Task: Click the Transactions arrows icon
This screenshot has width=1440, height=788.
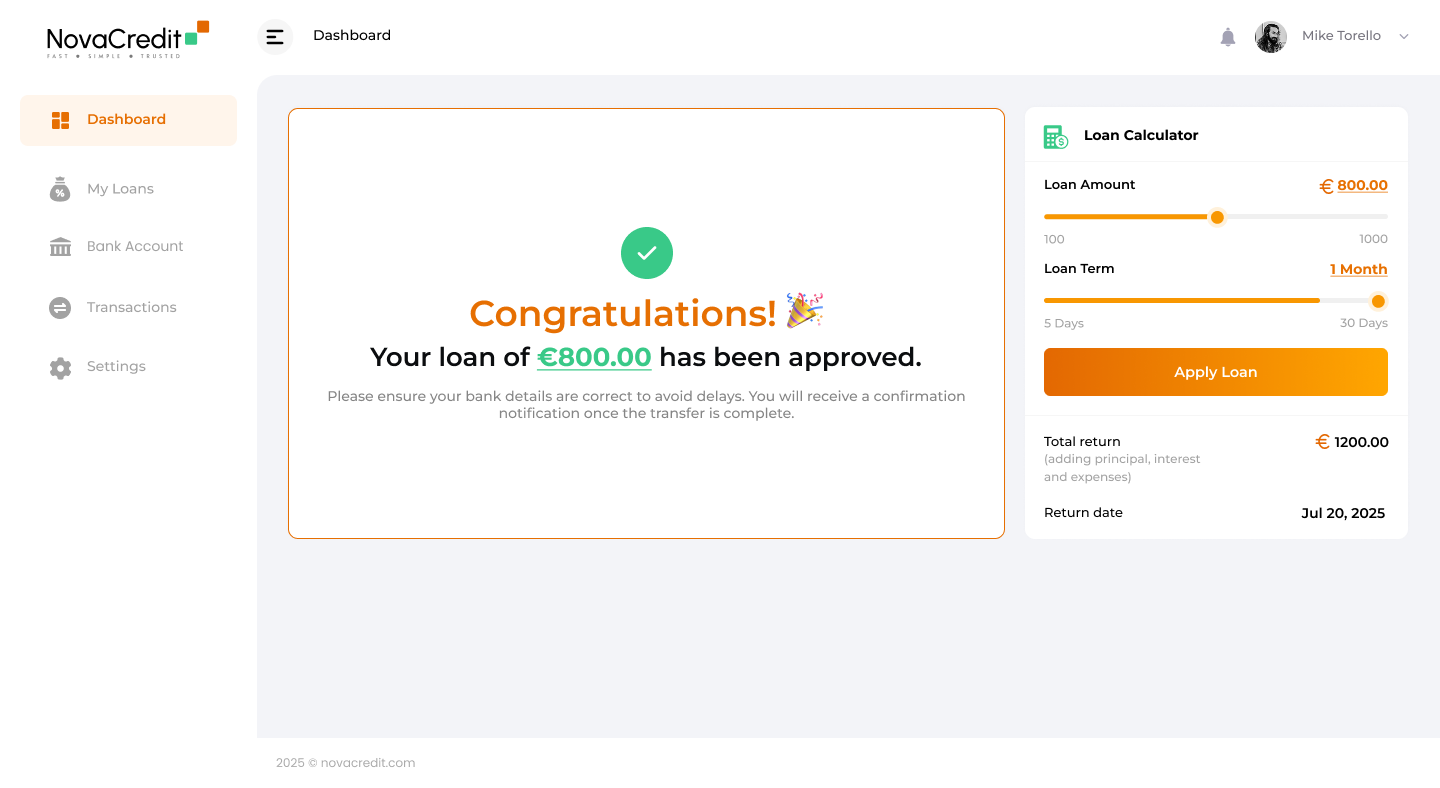Action: coord(60,308)
